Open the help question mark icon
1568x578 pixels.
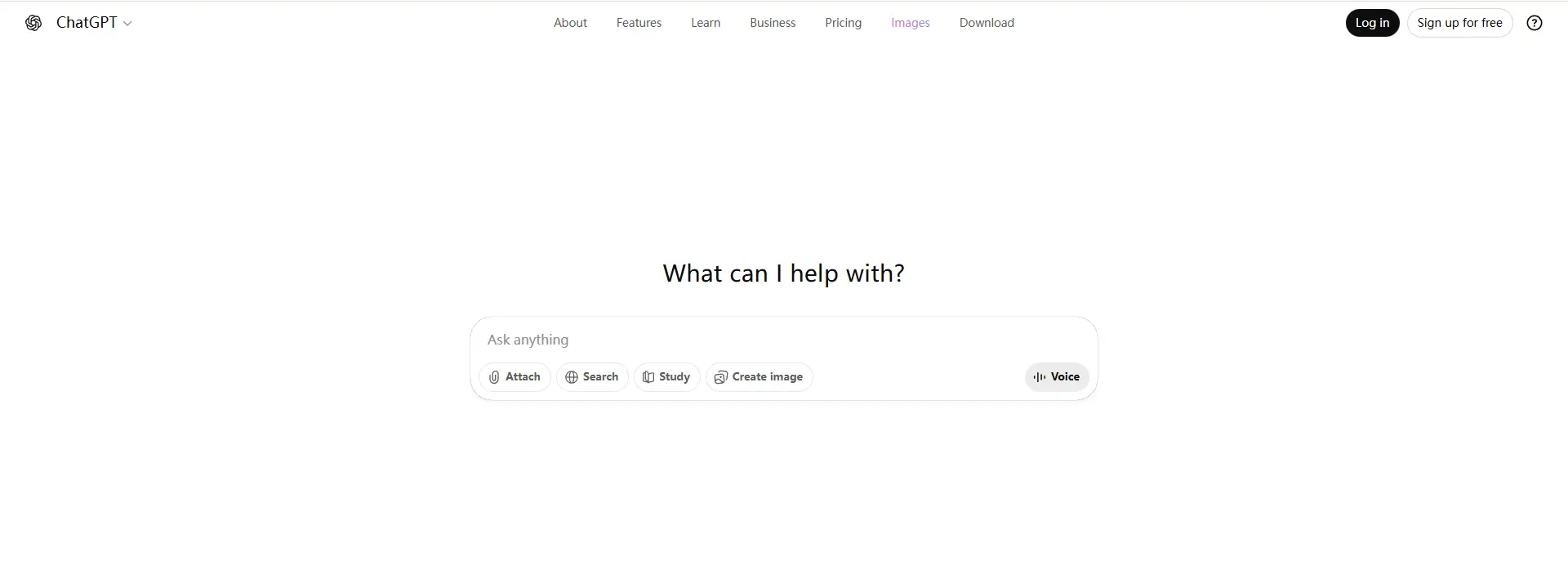(x=1535, y=23)
